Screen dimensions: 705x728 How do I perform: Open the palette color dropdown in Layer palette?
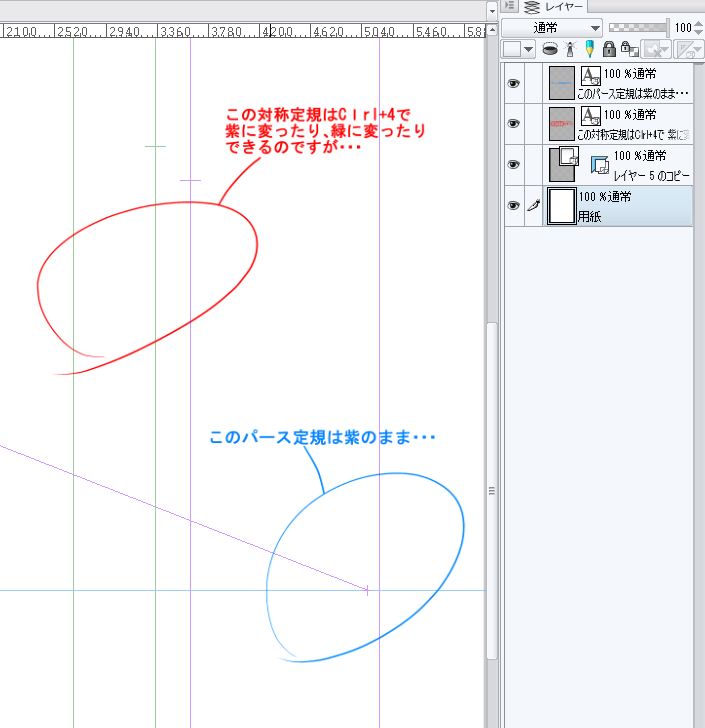(x=519, y=49)
